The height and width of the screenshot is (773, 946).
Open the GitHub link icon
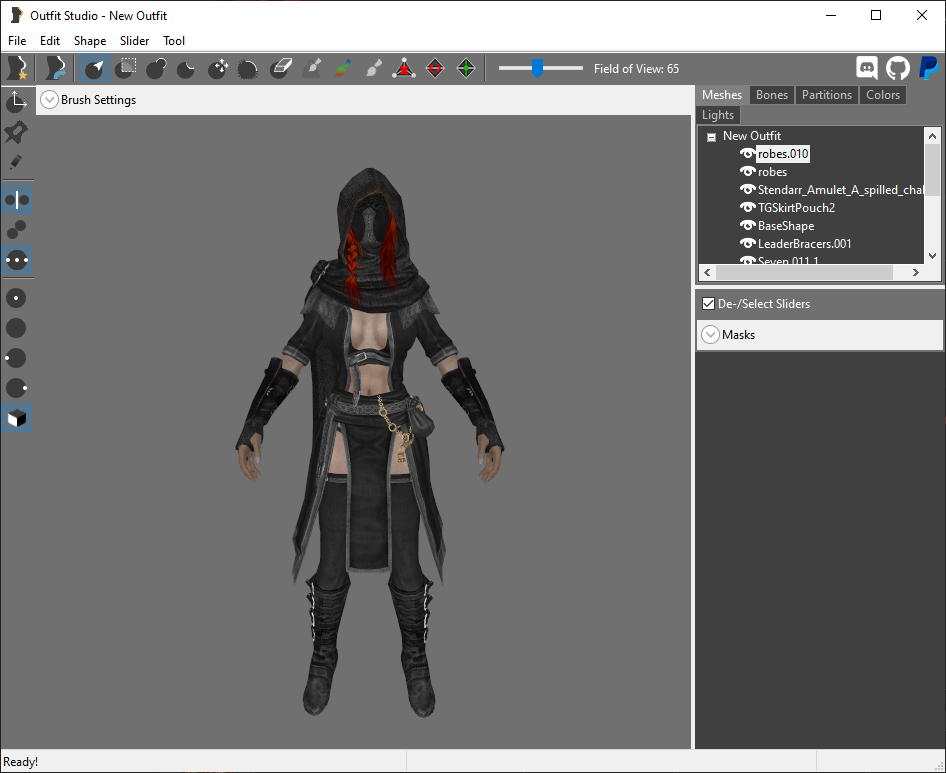click(898, 68)
